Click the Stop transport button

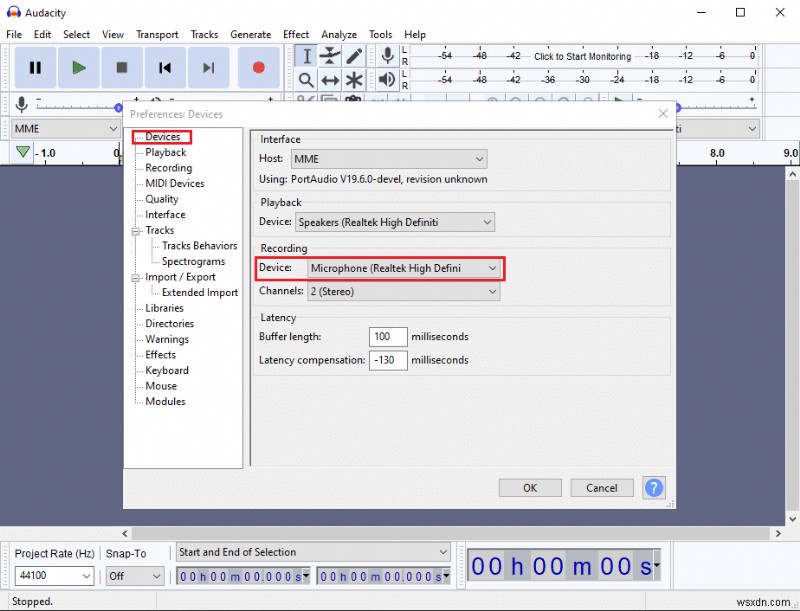point(122,68)
